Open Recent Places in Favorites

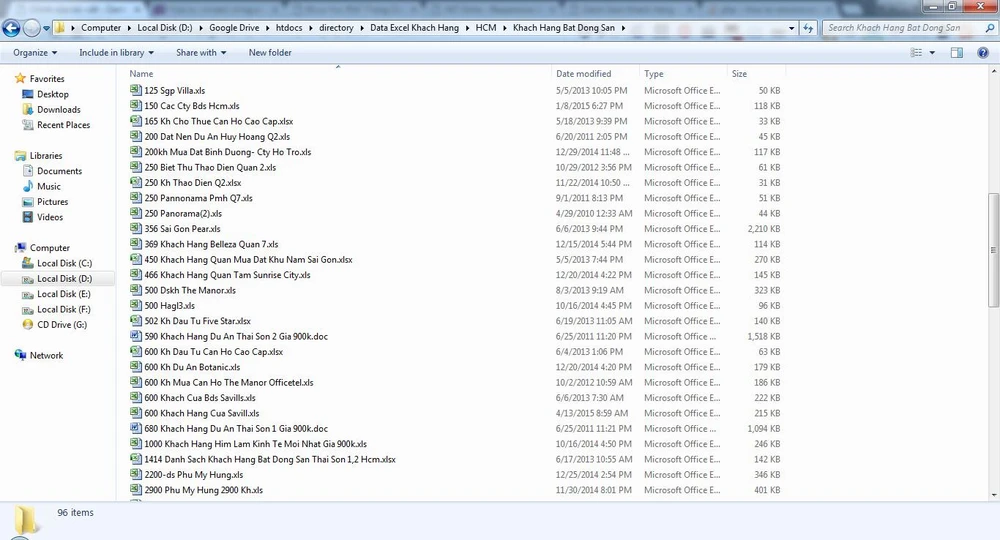(x=63, y=125)
